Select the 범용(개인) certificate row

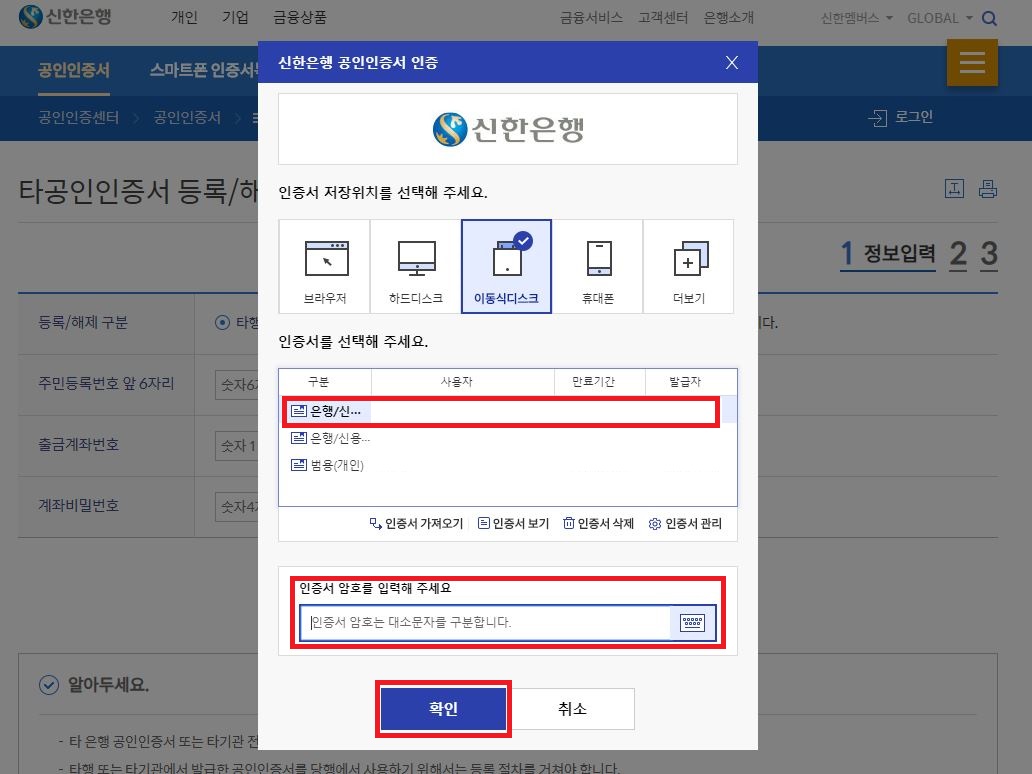click(x=507, y=465)
